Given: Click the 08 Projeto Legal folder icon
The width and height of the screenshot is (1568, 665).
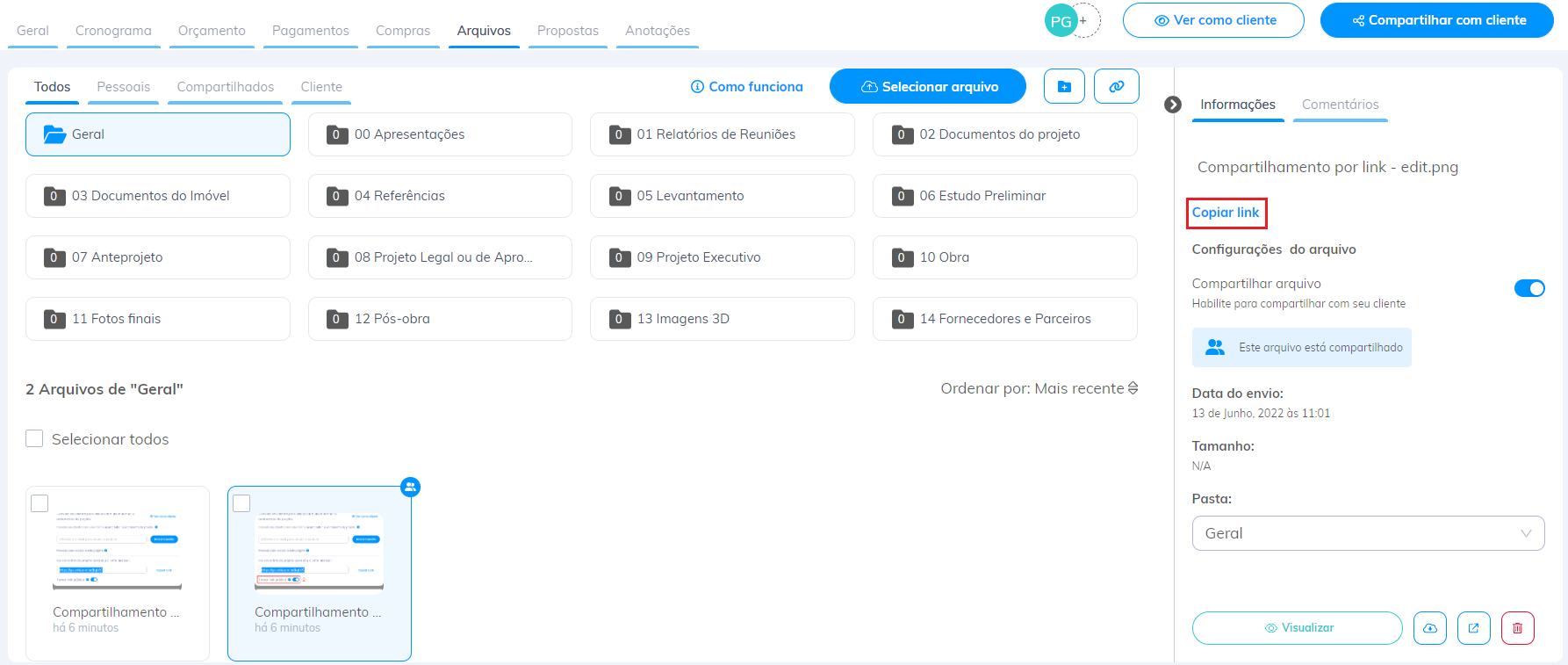Looking at the screenshot, I should (336, 257).
